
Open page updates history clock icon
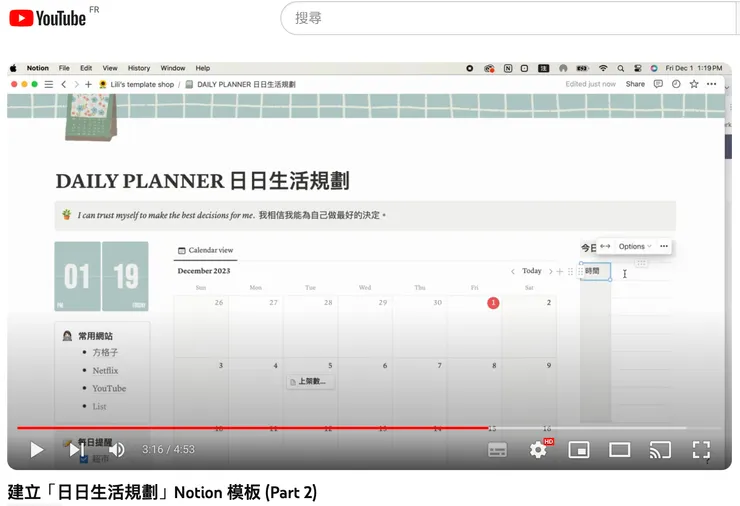pyautogui.click(x=676, y=84)
